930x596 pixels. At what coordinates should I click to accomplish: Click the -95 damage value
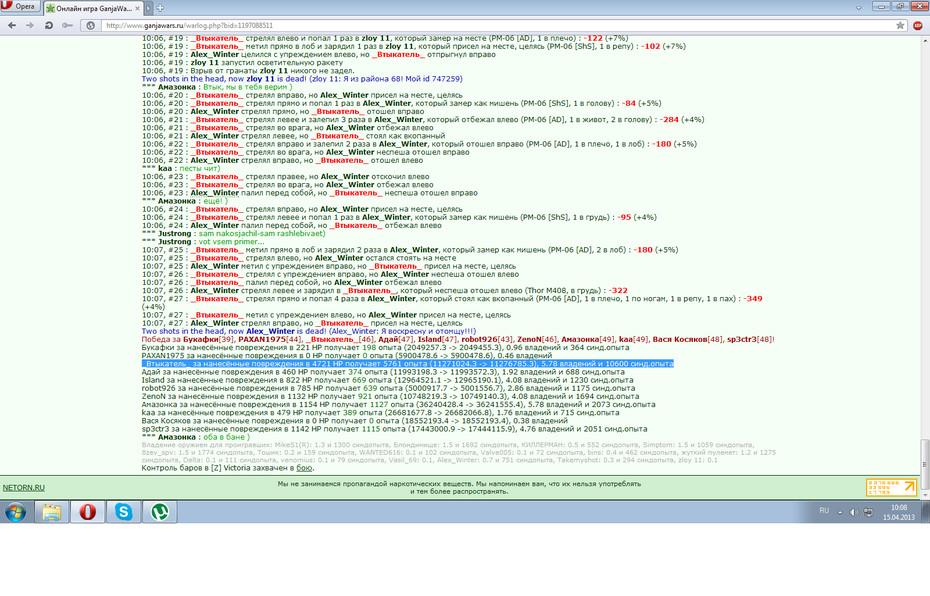click(624, 217)
